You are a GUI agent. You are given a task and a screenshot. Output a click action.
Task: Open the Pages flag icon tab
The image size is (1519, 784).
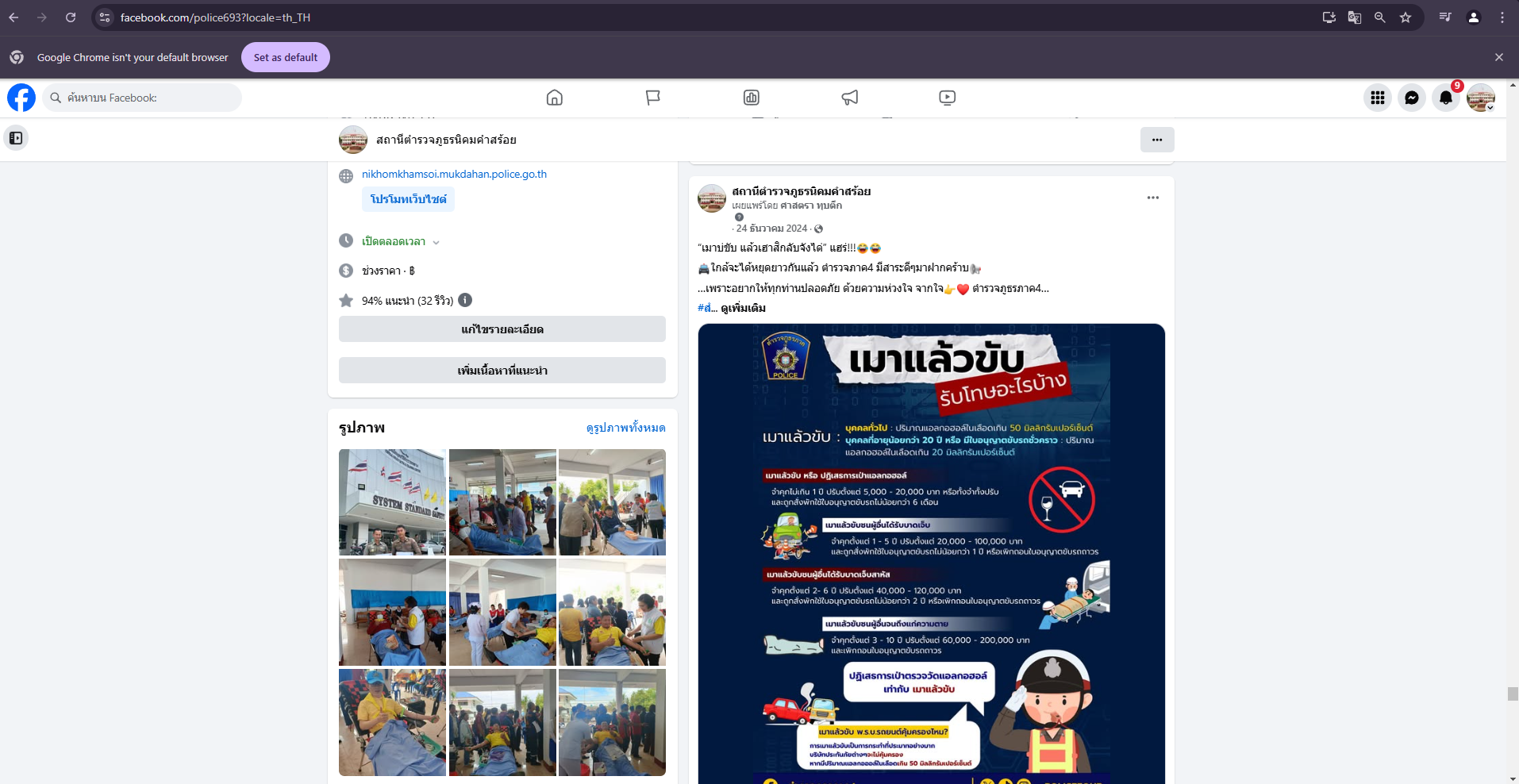652,98
